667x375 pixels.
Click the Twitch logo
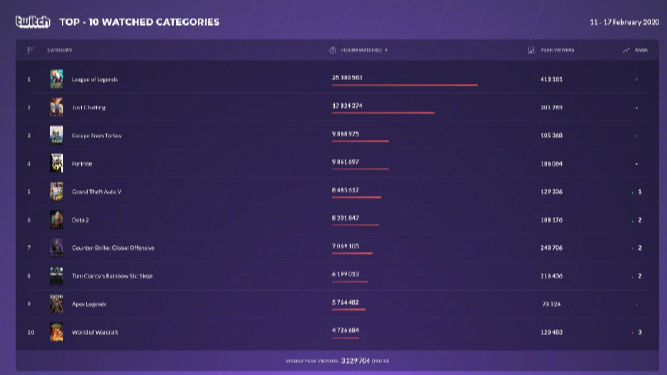pyautogui.click(x=33, y=22)
